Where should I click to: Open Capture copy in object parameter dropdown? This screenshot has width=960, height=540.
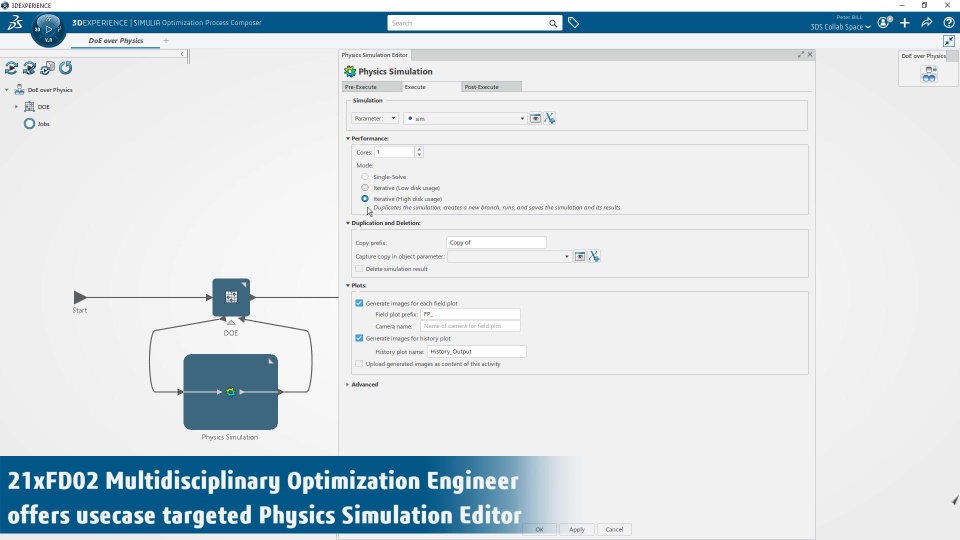[509, 256]
